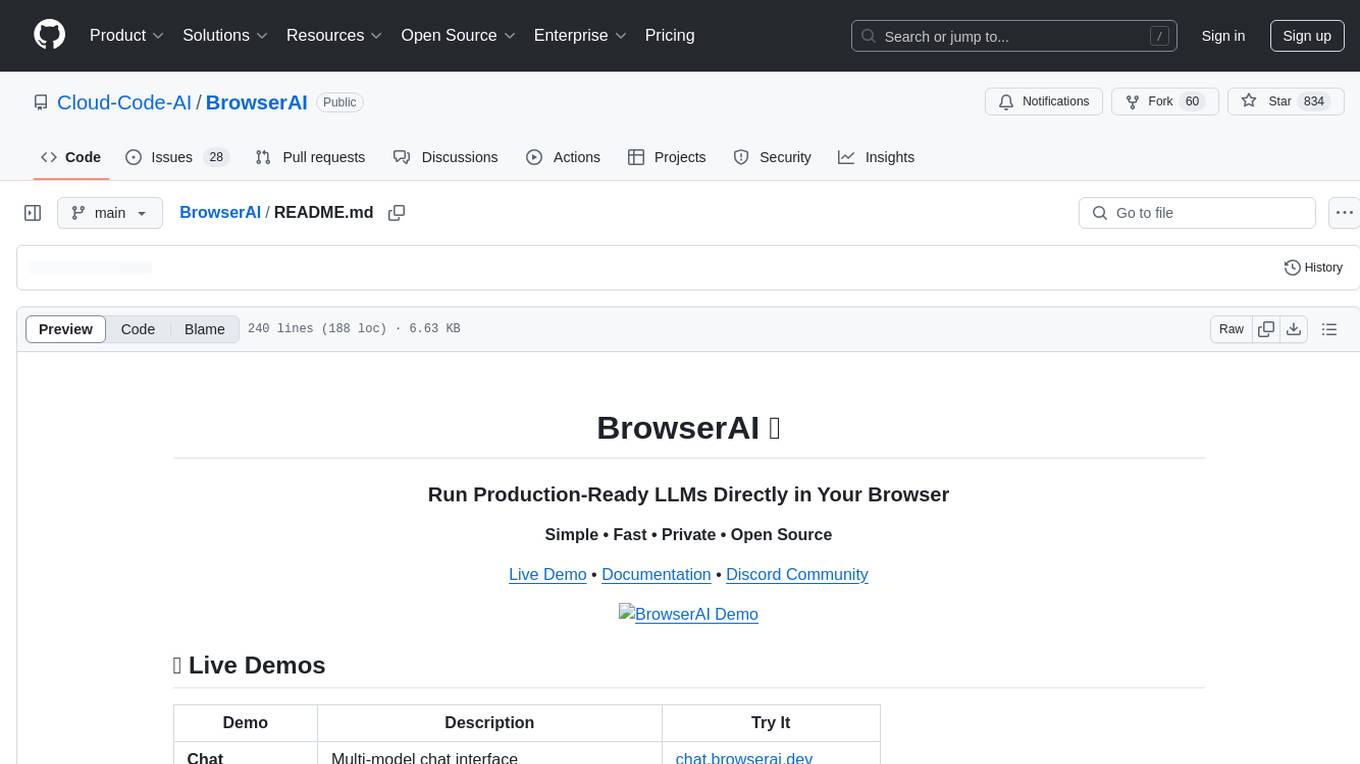Open the Issues tab
Screen dimensions: 1360x764
(177, 157)
